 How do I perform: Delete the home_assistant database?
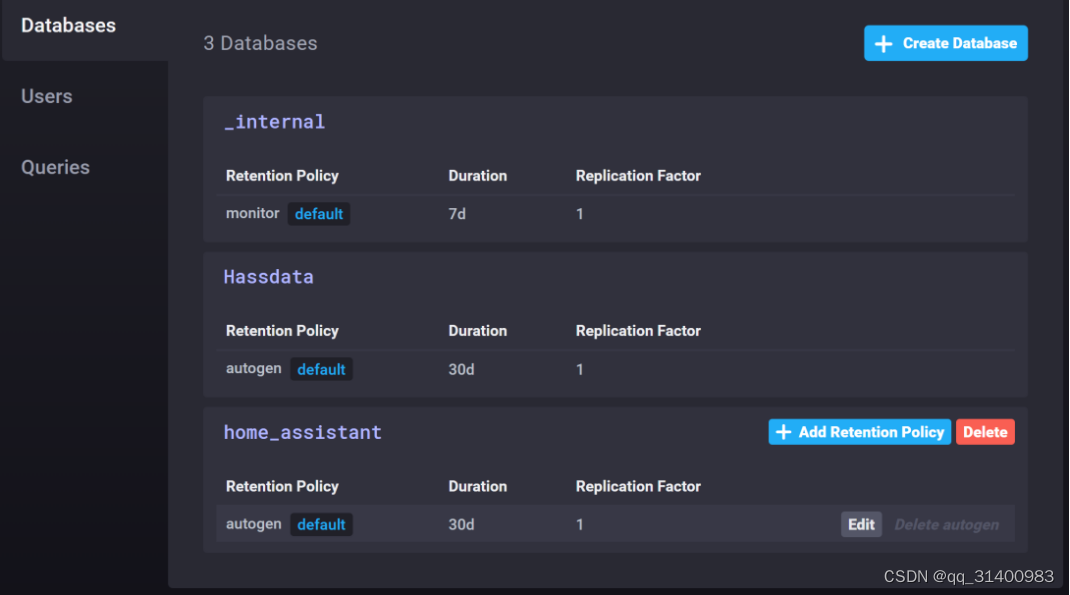(985, 432)
